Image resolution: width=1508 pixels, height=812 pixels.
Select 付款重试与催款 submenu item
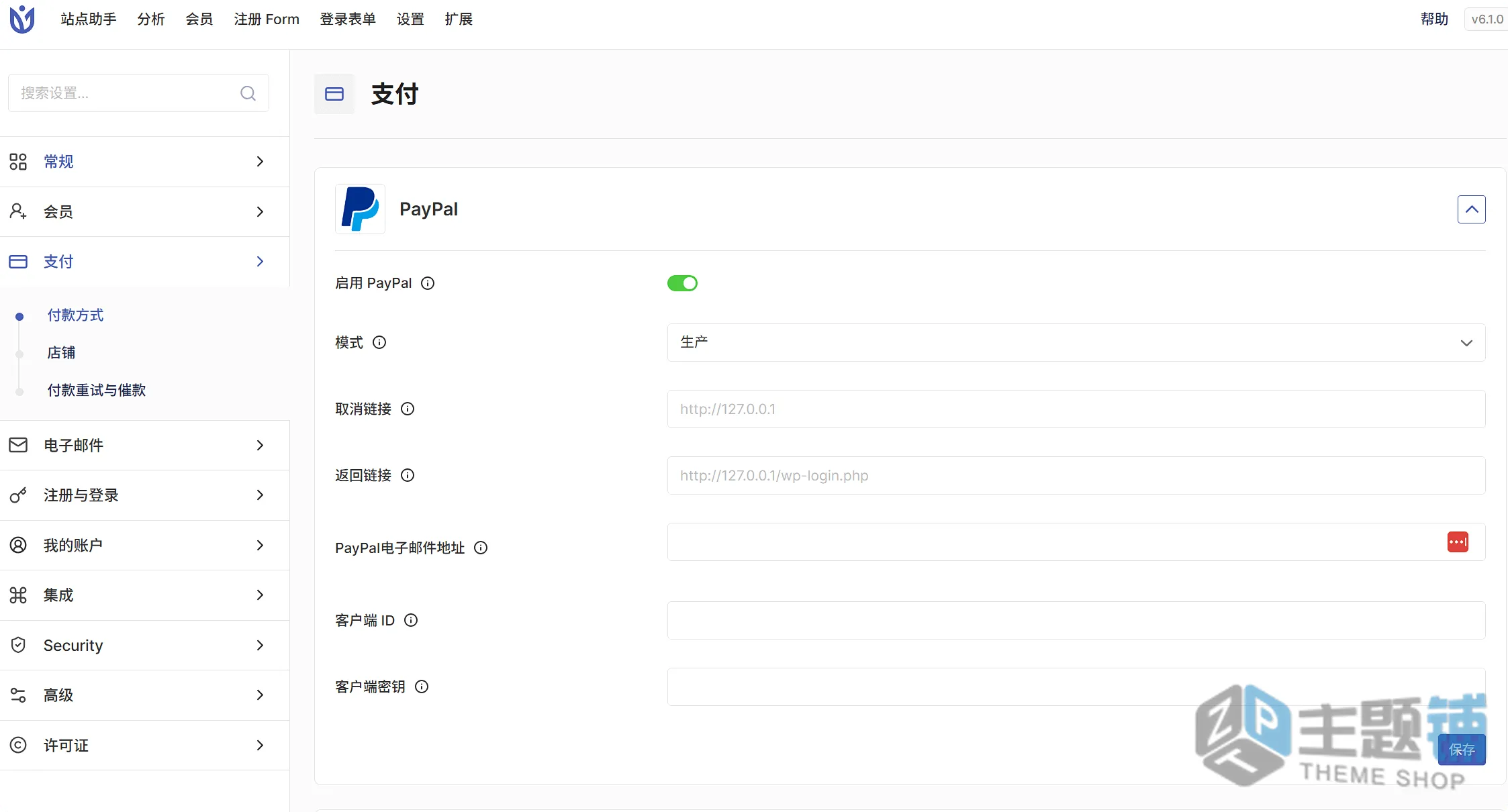[x=97, y=391]
